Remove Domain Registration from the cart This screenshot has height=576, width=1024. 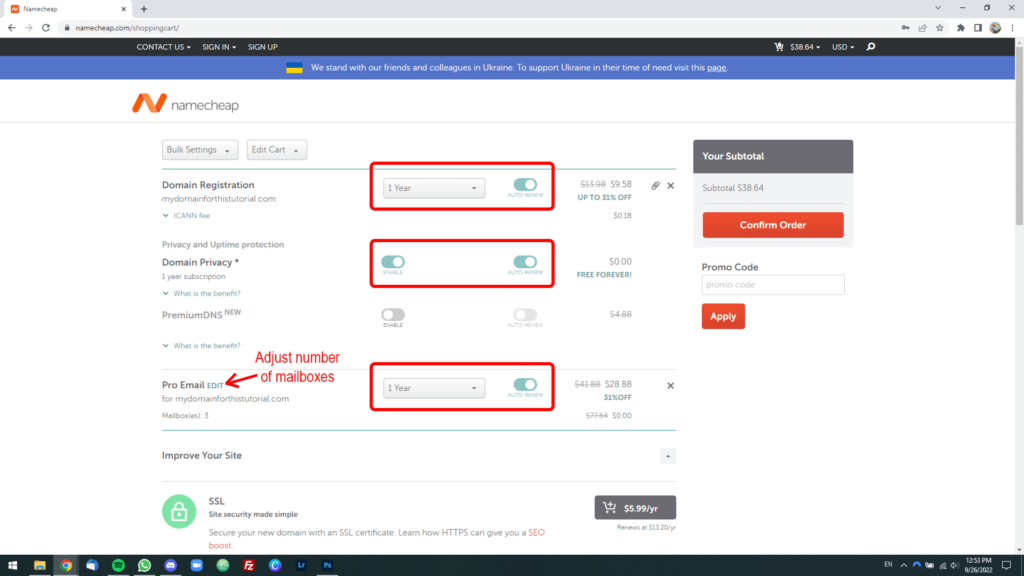click(671, 185)
